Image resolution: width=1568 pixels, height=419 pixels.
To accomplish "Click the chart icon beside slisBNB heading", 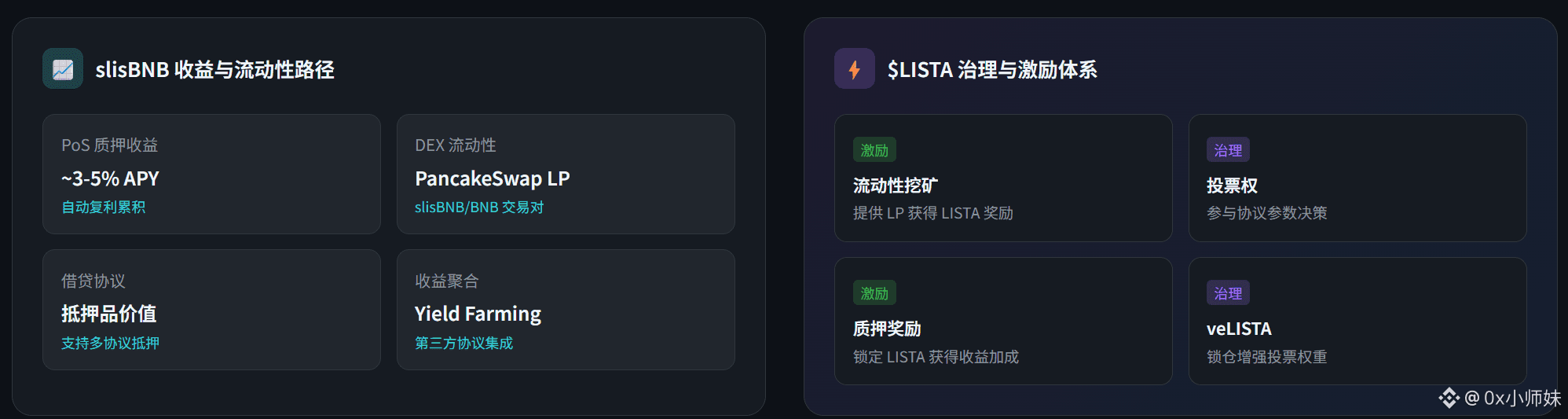I will click(x=63, y=69).
